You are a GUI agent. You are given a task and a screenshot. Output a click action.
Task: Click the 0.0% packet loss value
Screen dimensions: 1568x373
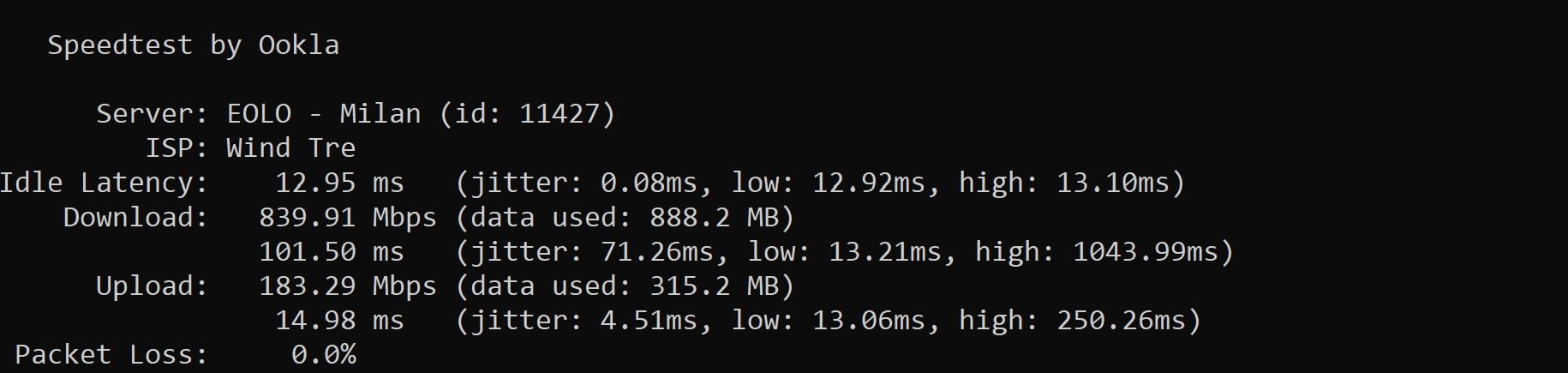323,354
